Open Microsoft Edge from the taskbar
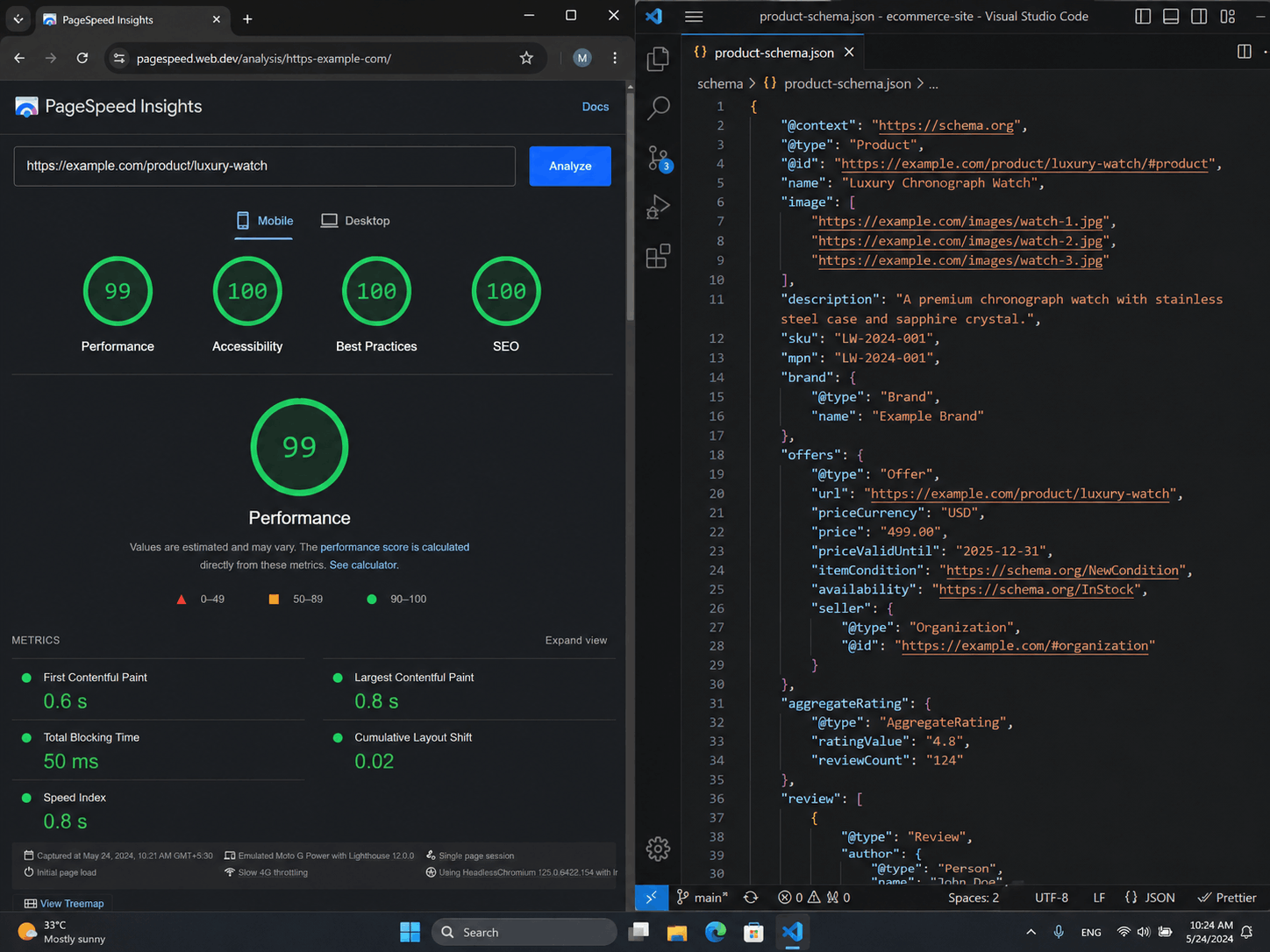 click(x=716, y=932)
